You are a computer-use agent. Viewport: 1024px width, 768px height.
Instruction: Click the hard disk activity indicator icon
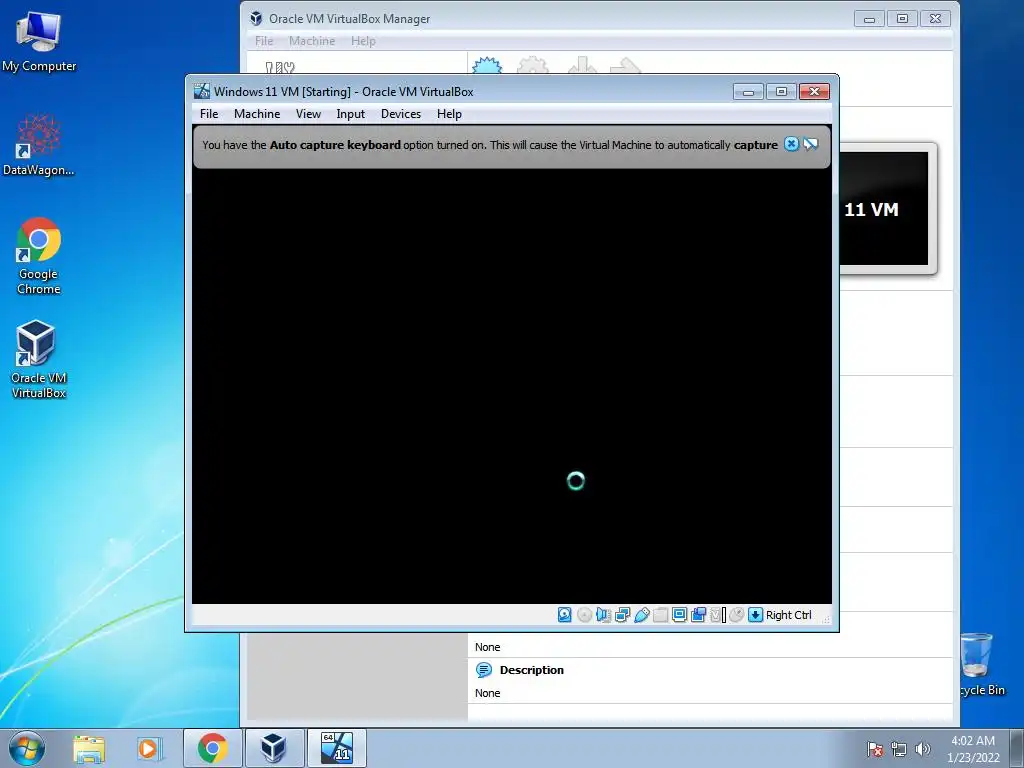(x=564, y=615)
